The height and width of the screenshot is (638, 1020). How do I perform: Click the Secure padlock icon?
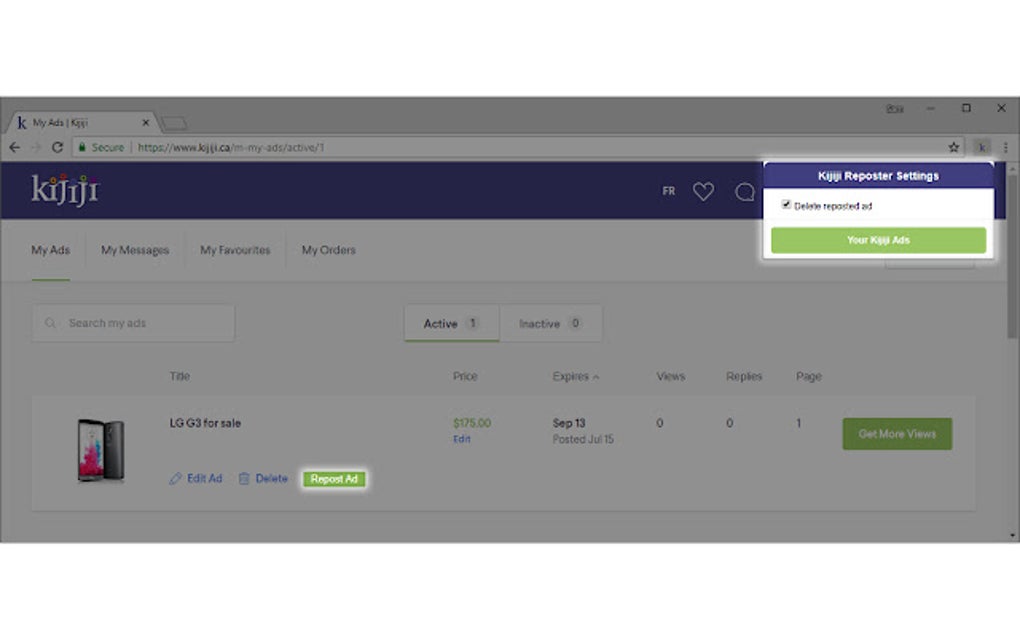[84, 146]
